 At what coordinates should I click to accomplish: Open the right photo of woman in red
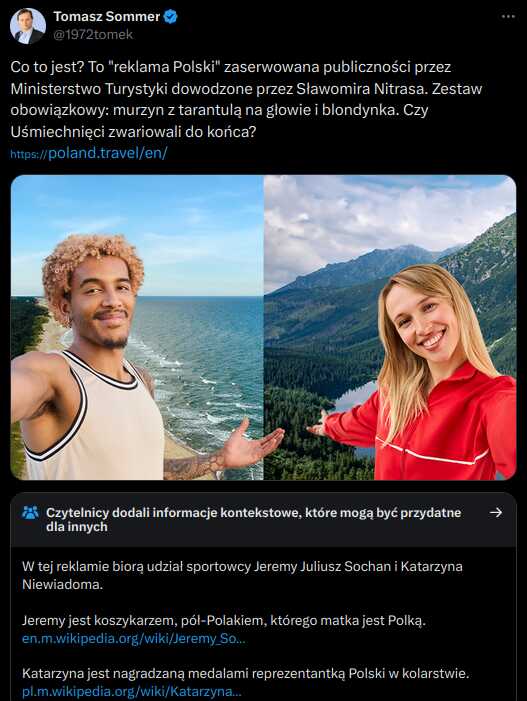[390, 328]
